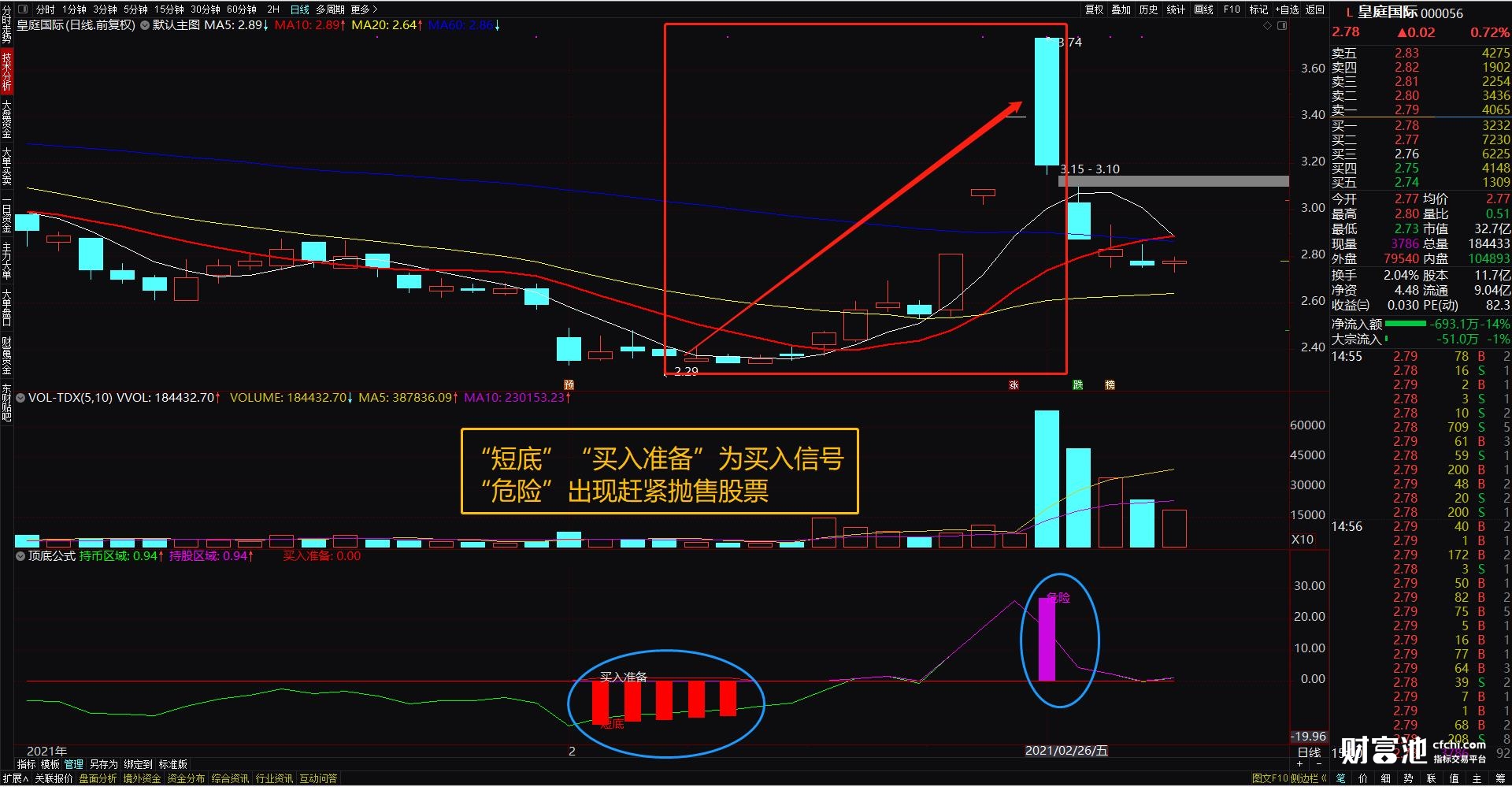Click the 皇庭国际 000056 stock title

(x=1410, y=13)
